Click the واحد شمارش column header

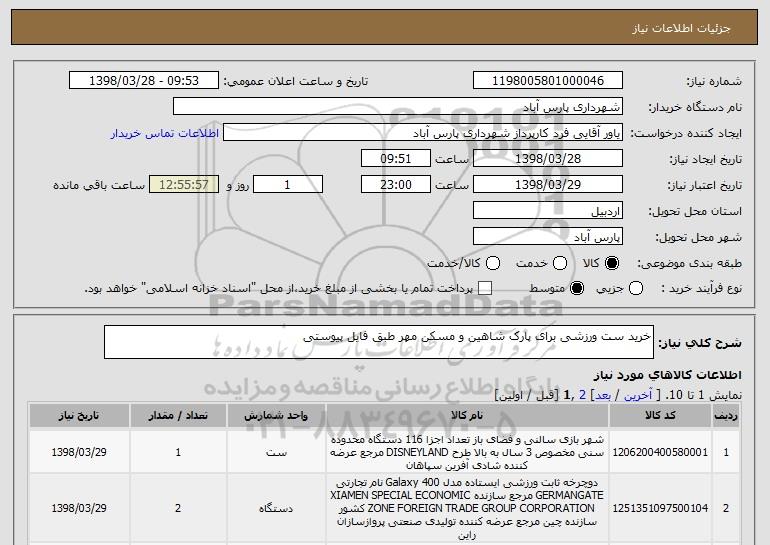click(x=276, y=416)
